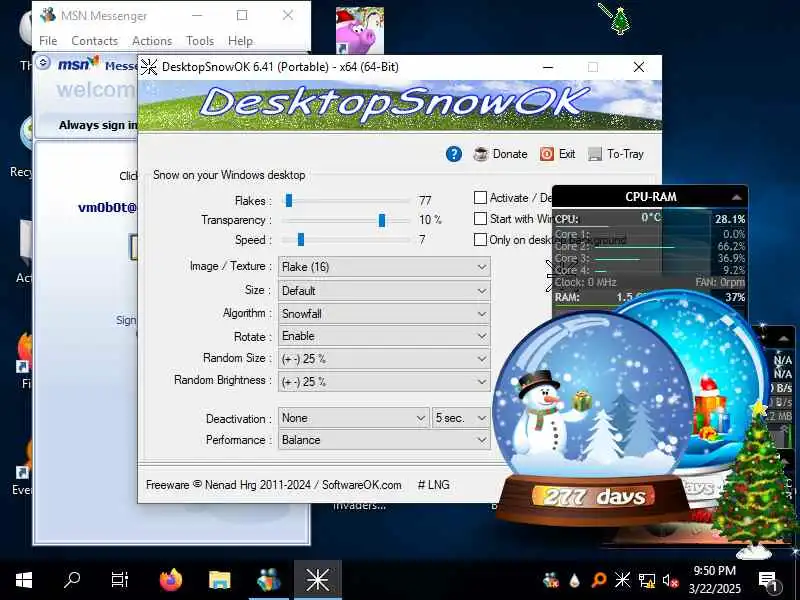This screenshot has width=800, height=600.
Task: Open the Contacts menu in MSN Messenger
Action: coord(94,41)
